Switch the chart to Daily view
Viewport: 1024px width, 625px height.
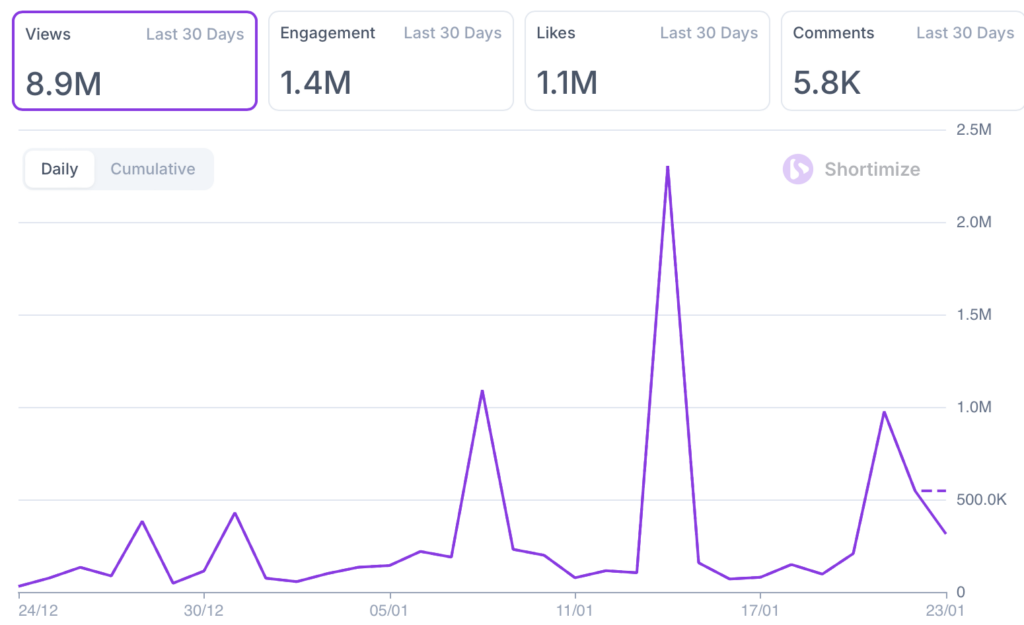[x=59, y=169]
